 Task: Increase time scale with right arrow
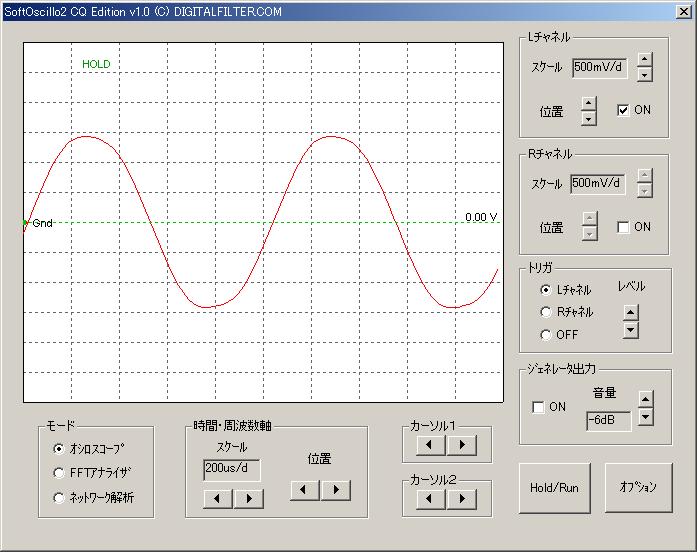coord(248,499)
